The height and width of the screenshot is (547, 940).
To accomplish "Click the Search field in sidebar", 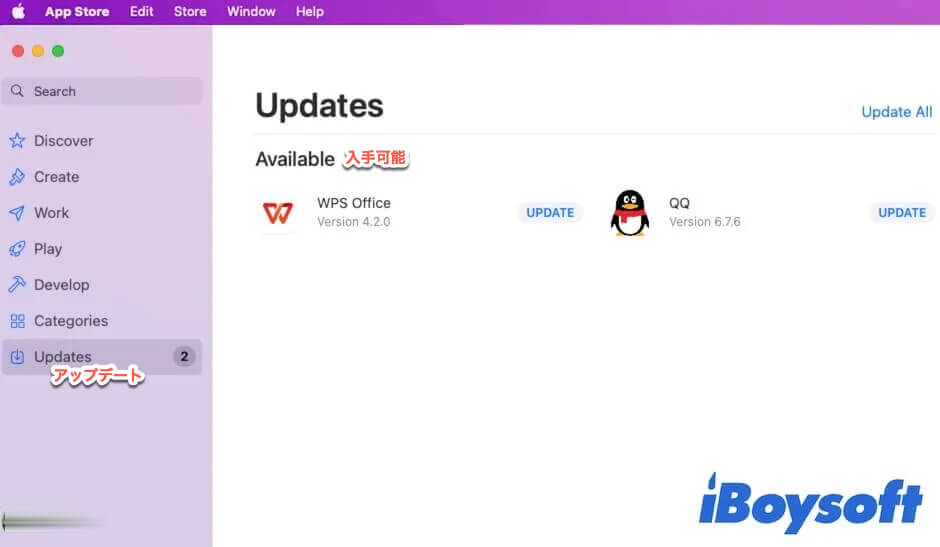I will (102, 91).
